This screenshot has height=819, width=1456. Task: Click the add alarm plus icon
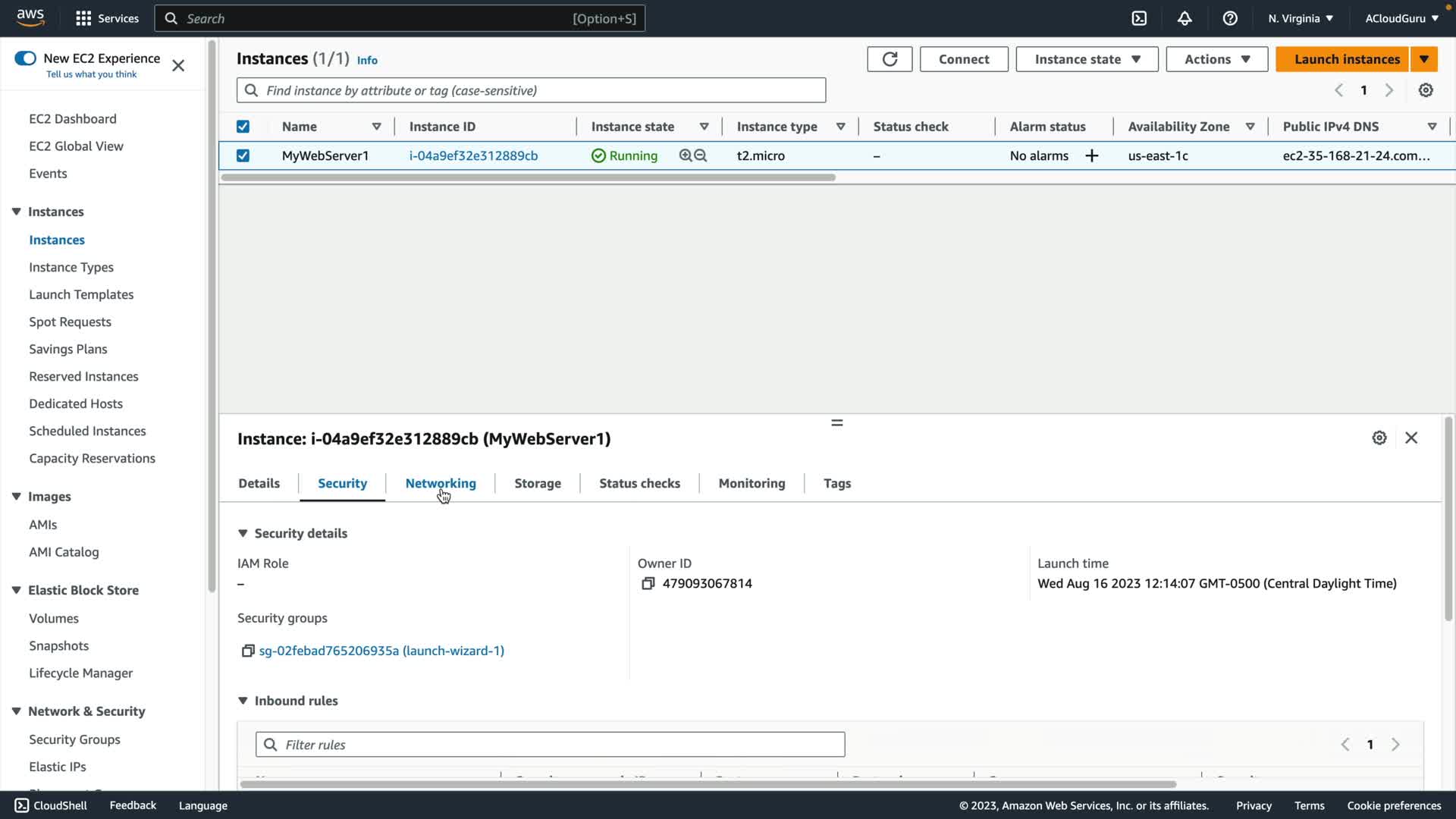click(1092, 155)
